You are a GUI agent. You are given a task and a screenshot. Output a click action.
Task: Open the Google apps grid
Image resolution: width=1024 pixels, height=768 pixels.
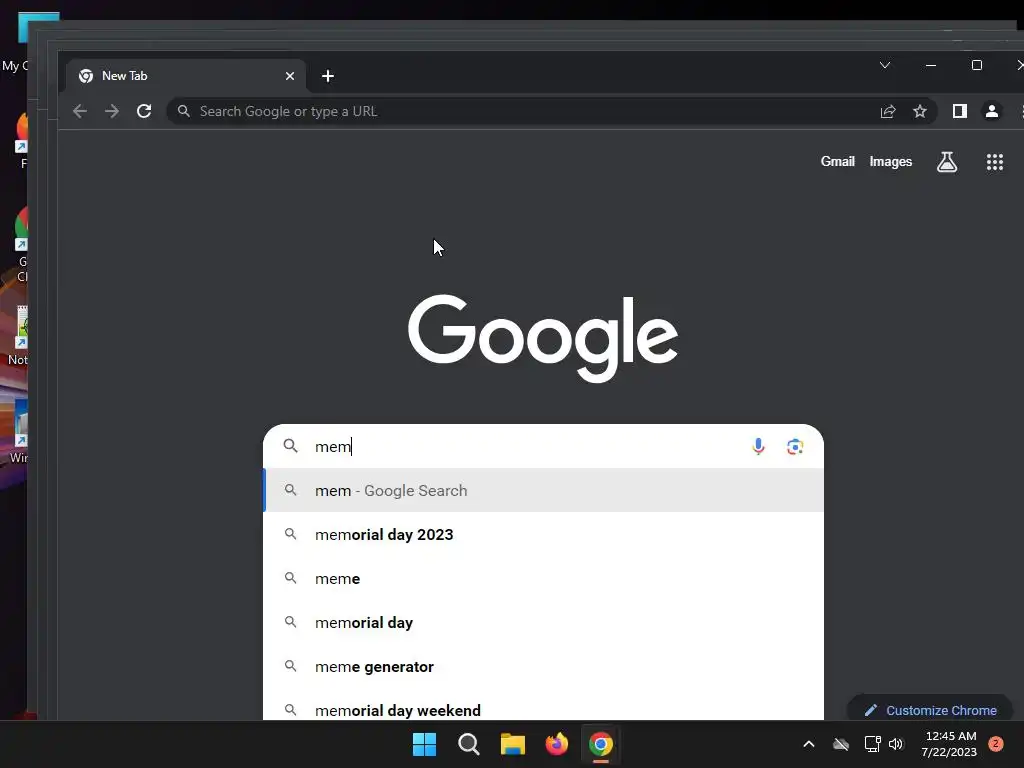[x=995, y=162]
